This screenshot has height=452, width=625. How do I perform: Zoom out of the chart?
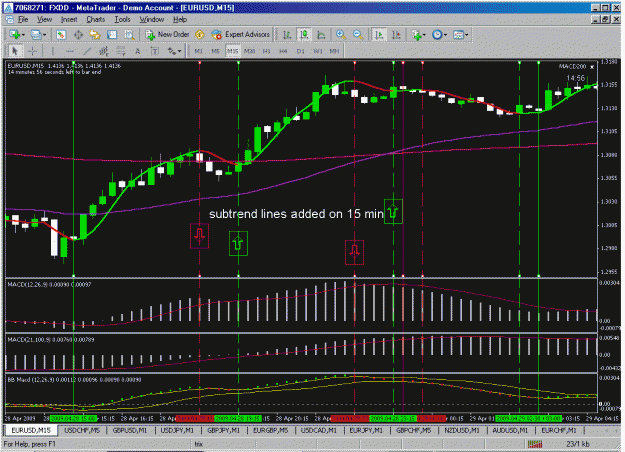[x=358, y=35]
